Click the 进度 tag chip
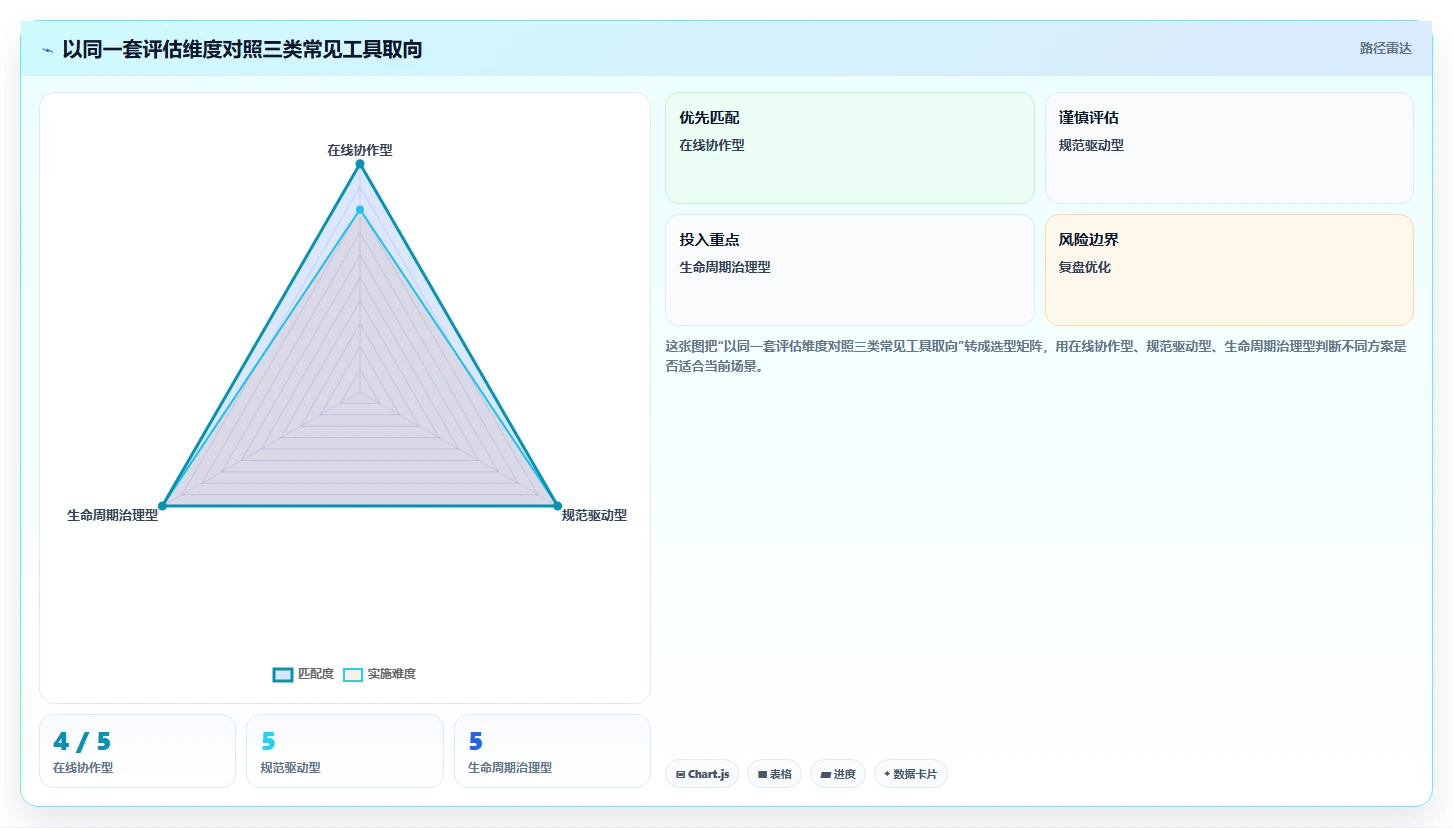Viewport: 1453px width, 828px height. point(838,774)
